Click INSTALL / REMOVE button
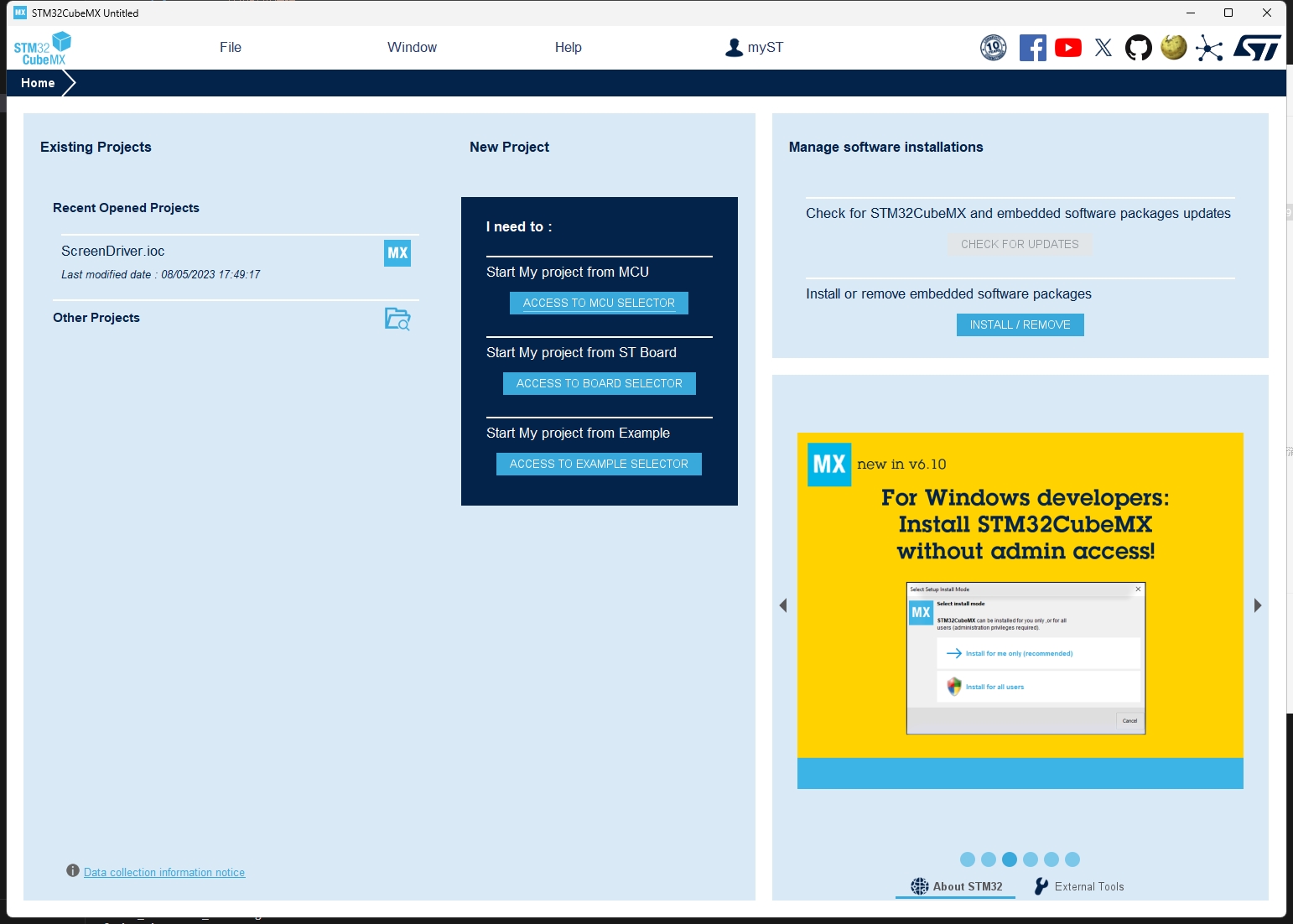 coord(1020,325)
